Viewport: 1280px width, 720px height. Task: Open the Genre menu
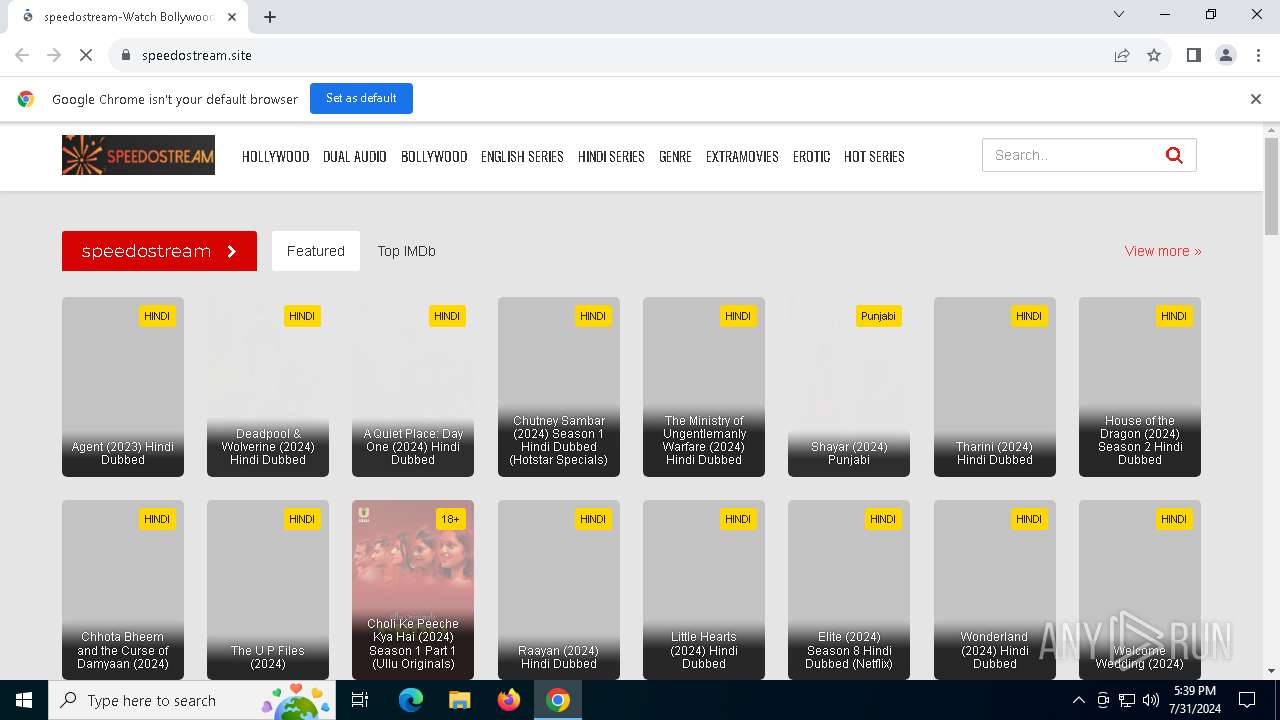click(675, 157)
